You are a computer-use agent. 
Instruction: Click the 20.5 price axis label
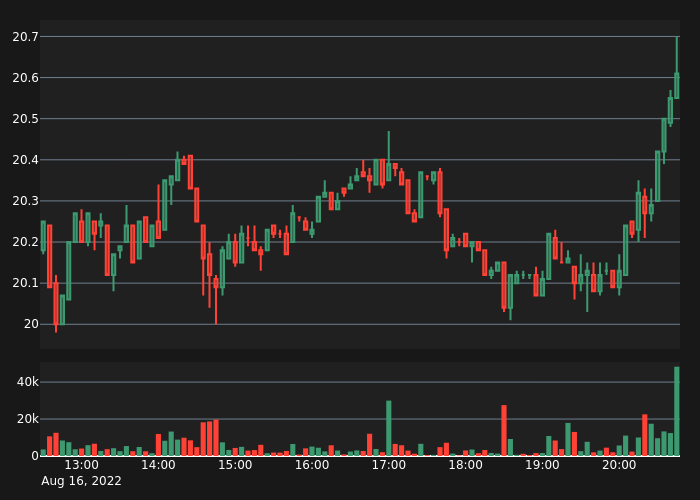pos(25,119)
